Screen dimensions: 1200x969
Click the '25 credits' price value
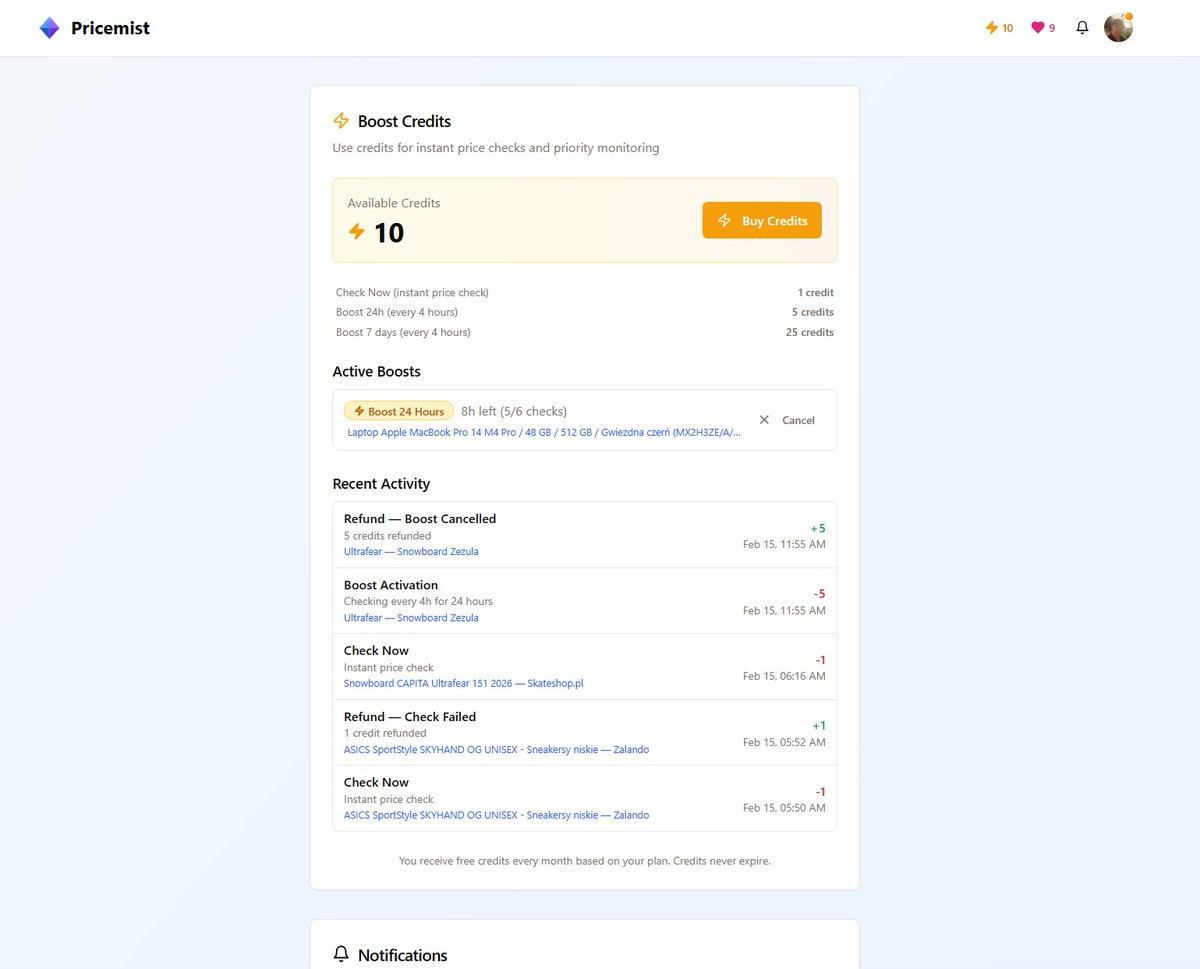coord(810,332)
